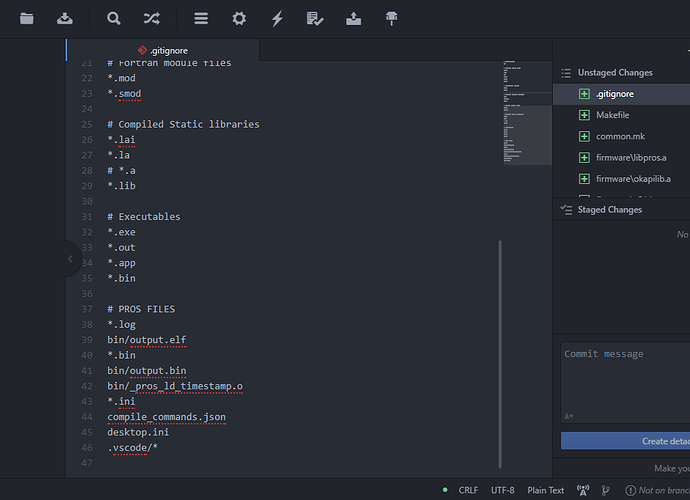
Task: Click on '*.smod' line
Action: [124, 94]
